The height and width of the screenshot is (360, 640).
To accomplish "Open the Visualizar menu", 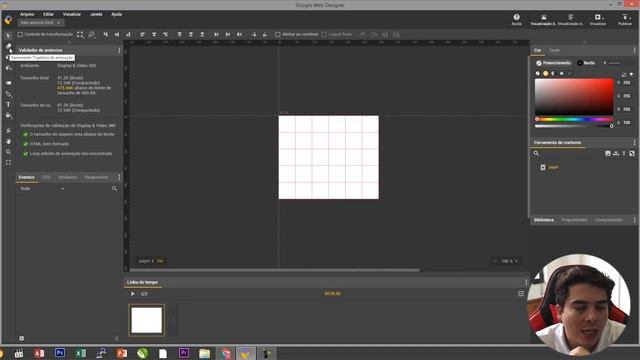I will pyautogui.click(x=71, y=14).
